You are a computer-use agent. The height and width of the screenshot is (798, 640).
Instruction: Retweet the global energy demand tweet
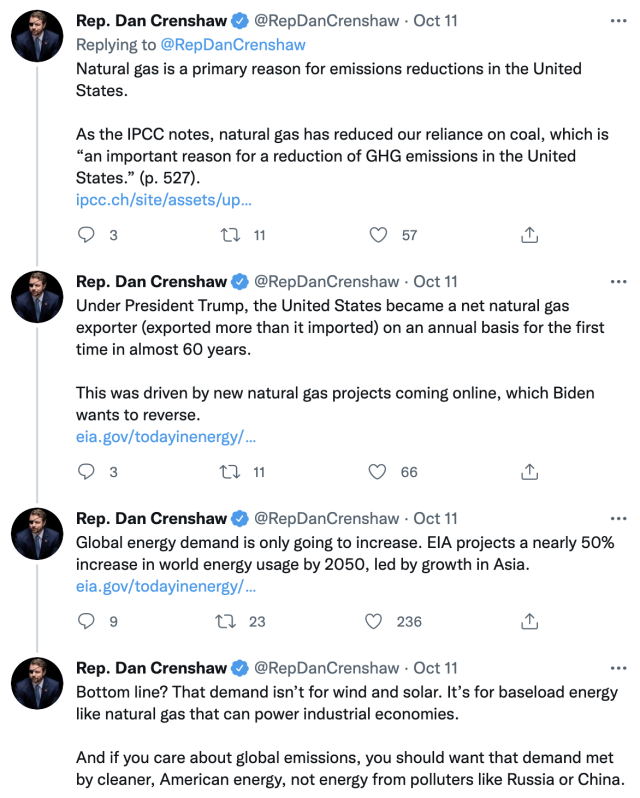(227, 621)
